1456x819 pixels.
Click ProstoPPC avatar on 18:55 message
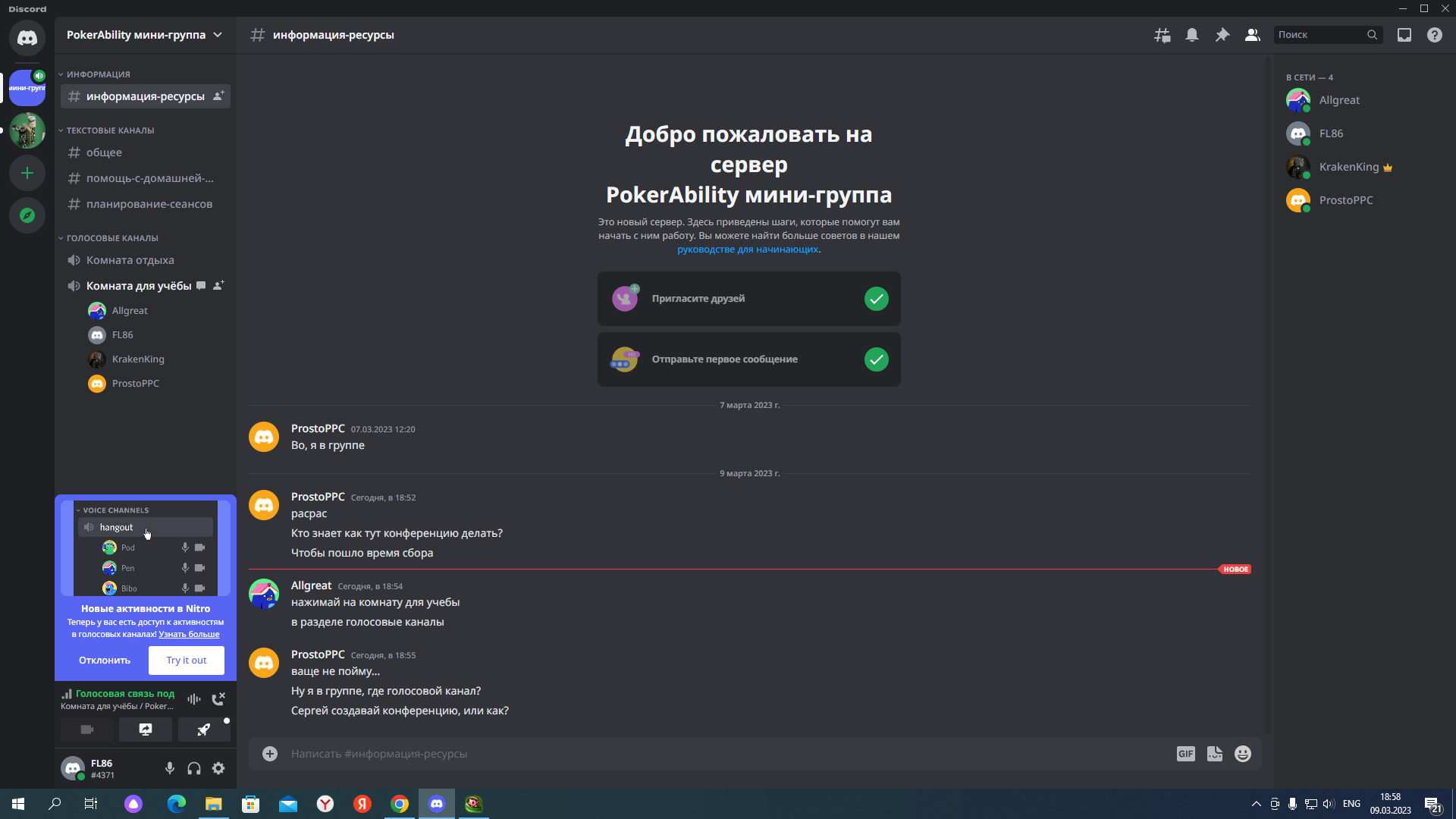[264, 663]
